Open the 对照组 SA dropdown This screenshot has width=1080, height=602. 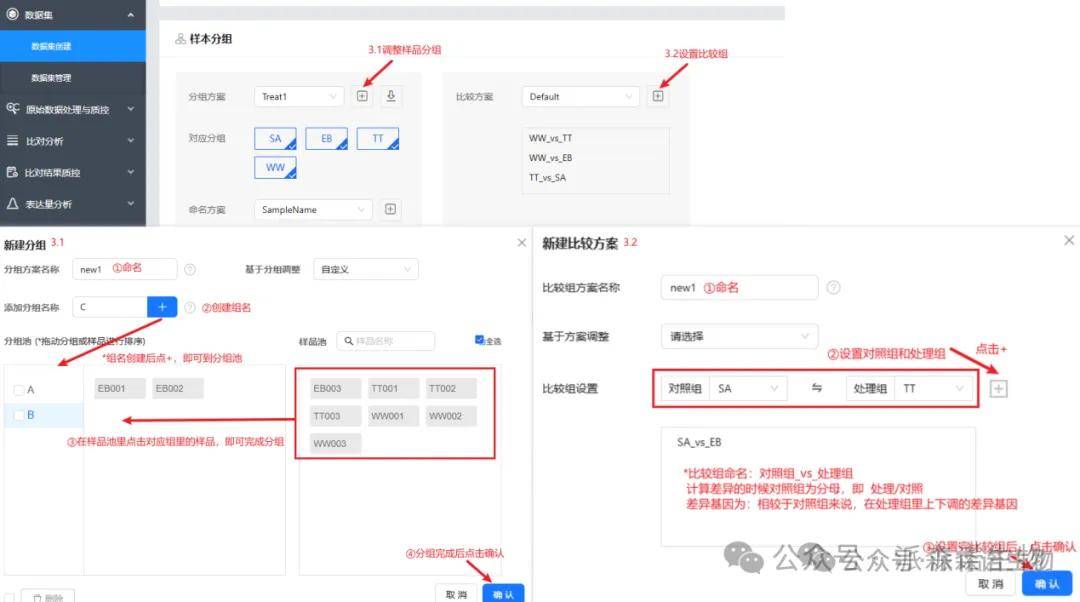(x=747, y=388)
